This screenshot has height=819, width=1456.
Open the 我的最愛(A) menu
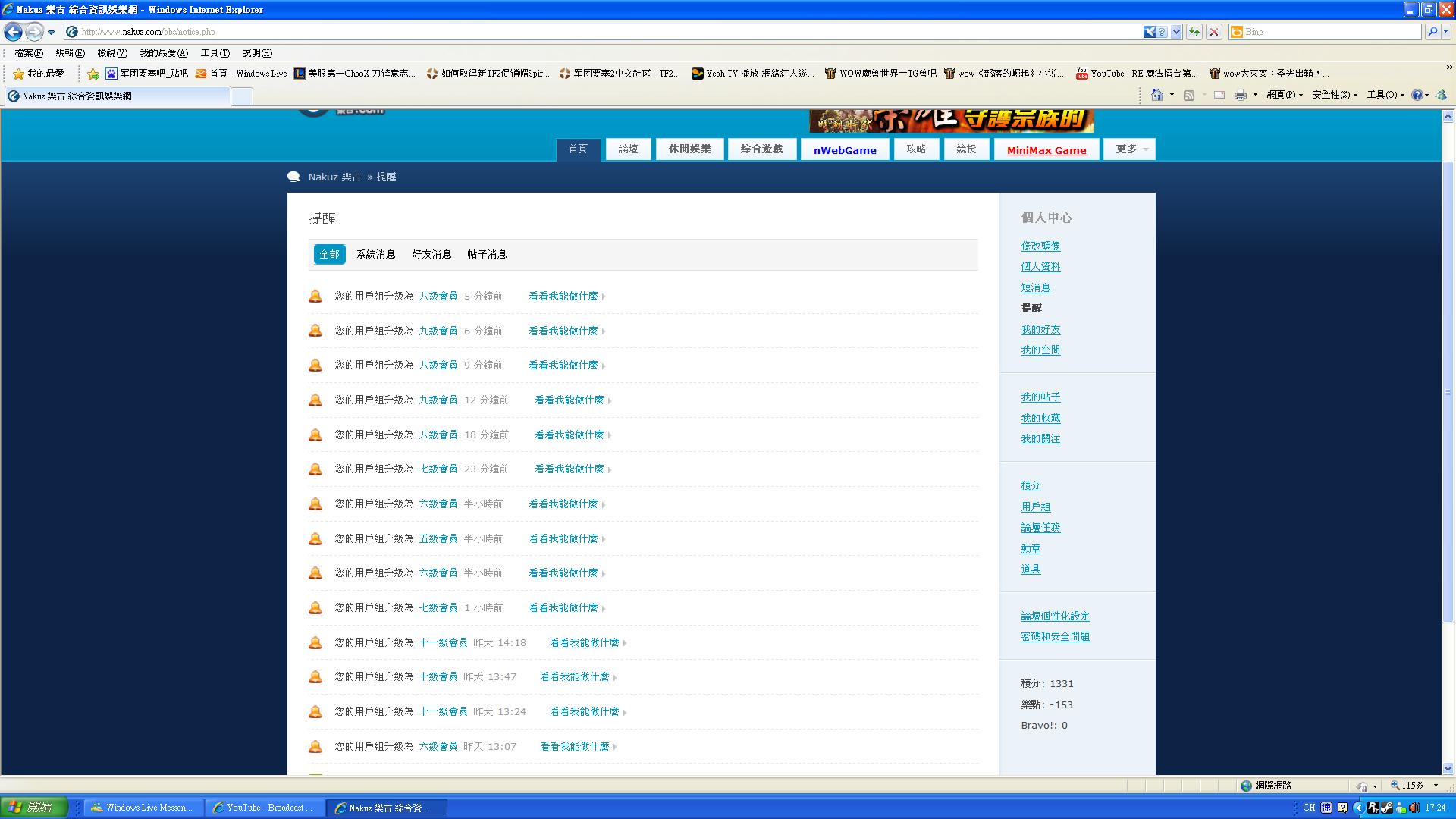click(x=163, y=53)
